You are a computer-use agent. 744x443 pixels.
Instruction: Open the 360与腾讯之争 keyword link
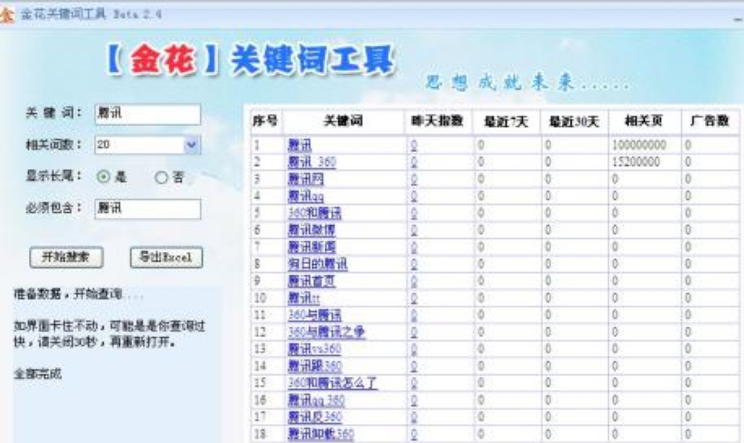tap(326, 332)
